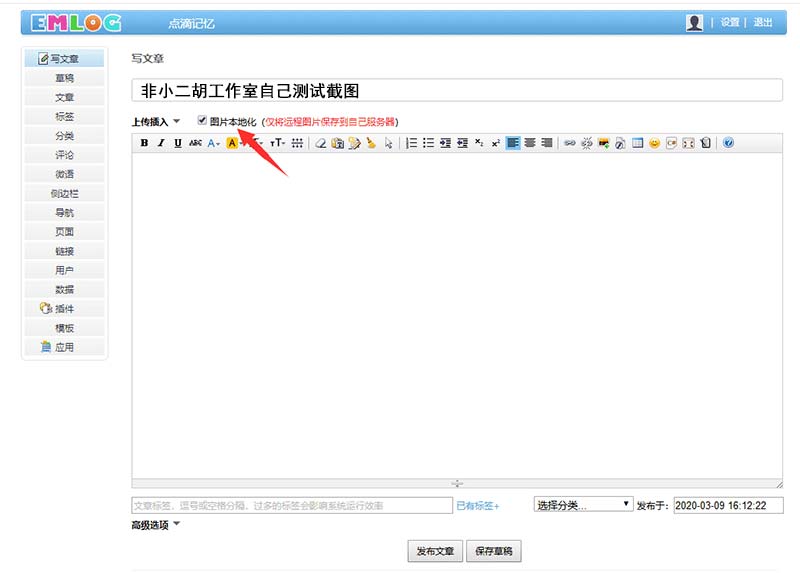The height and width of the screenshot is (573, 800).
Task: Insert a horizontal rule line
Action: click(x=297, y=143)
